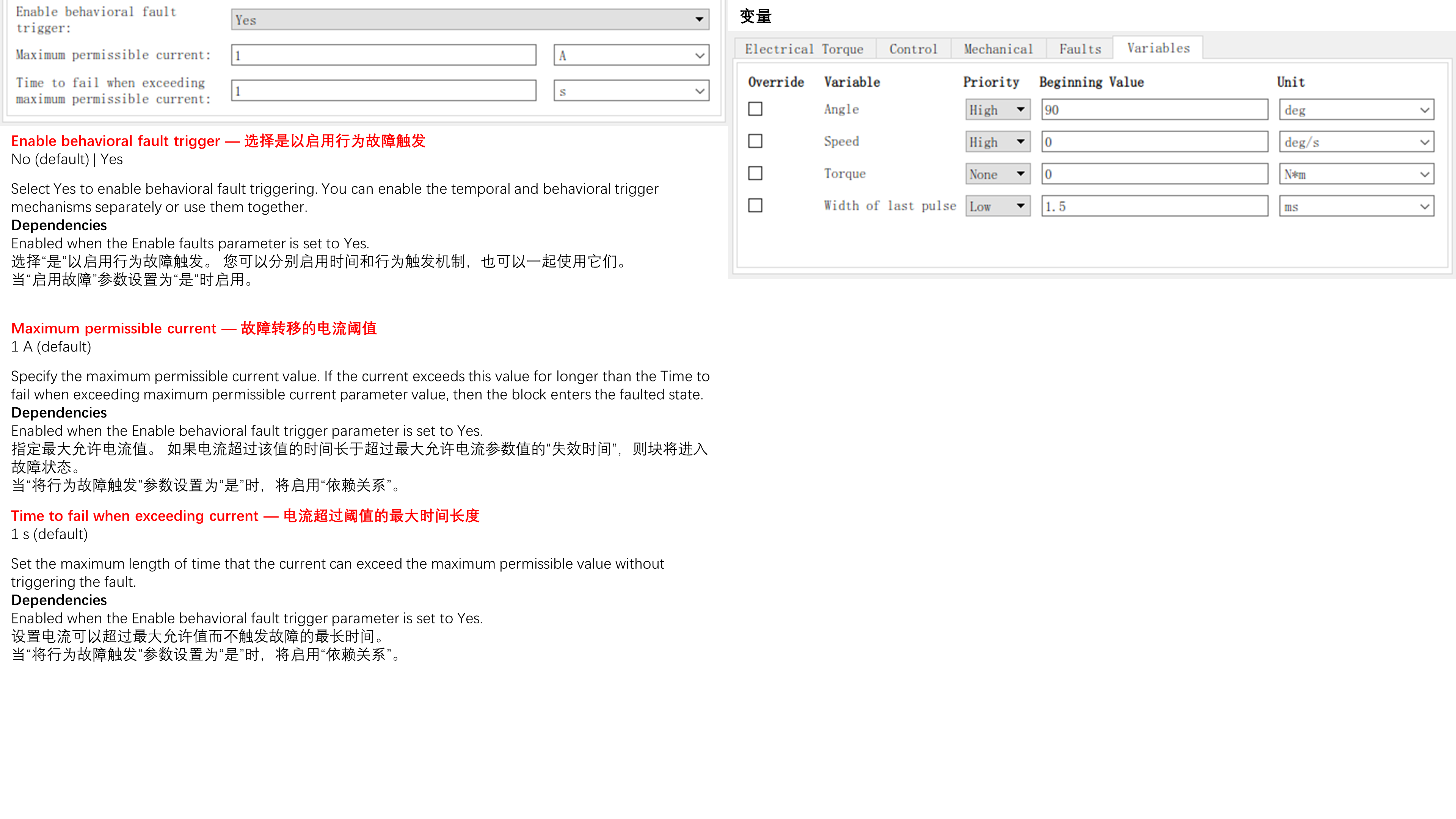Viewport: 1456px width, 819px height.
Task: Open the Mechanical tab
Action: coord(998,49)
